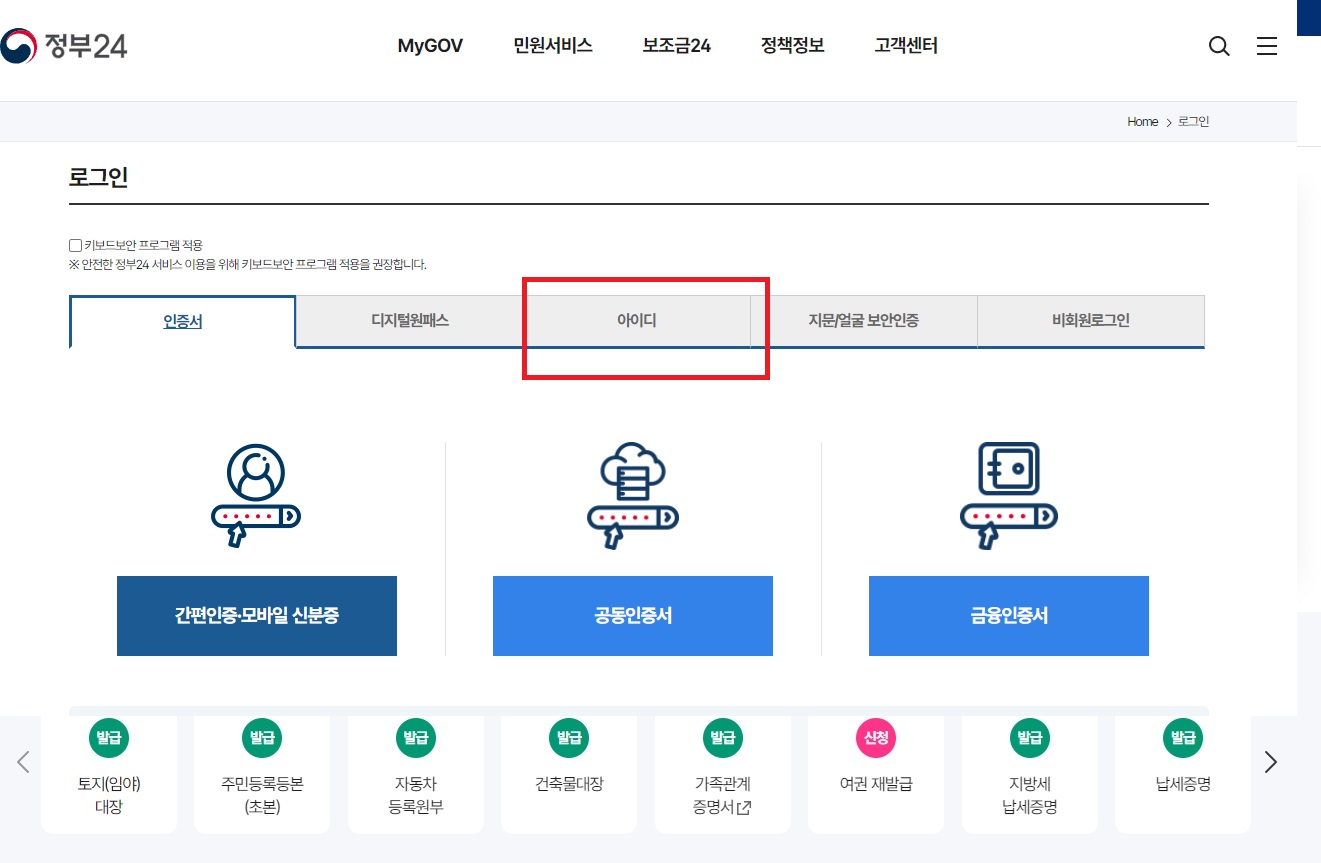Click 발급 badge above 자동차 등록원부

pyautogui.click(x=416, y=739)
